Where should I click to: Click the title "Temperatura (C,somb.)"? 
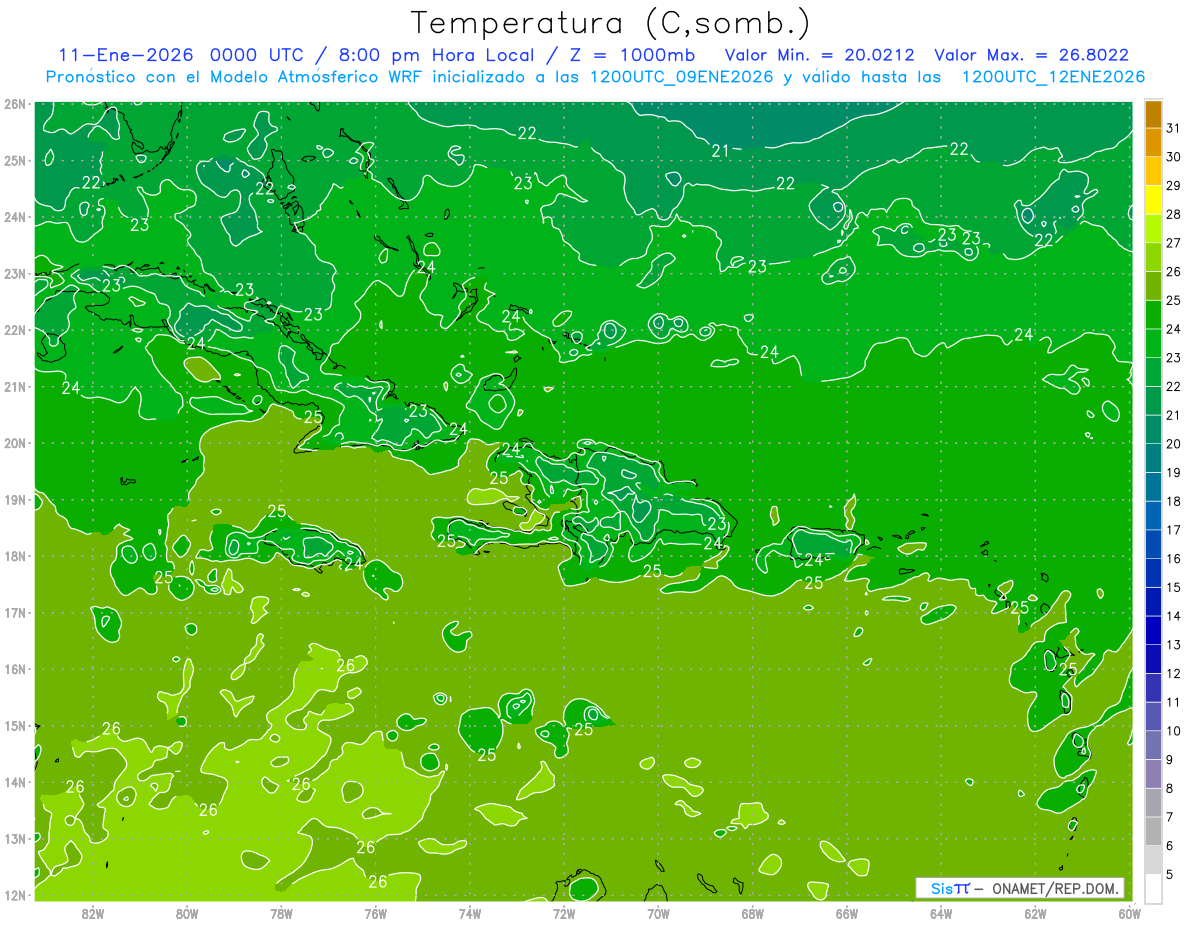click(611, 23)
